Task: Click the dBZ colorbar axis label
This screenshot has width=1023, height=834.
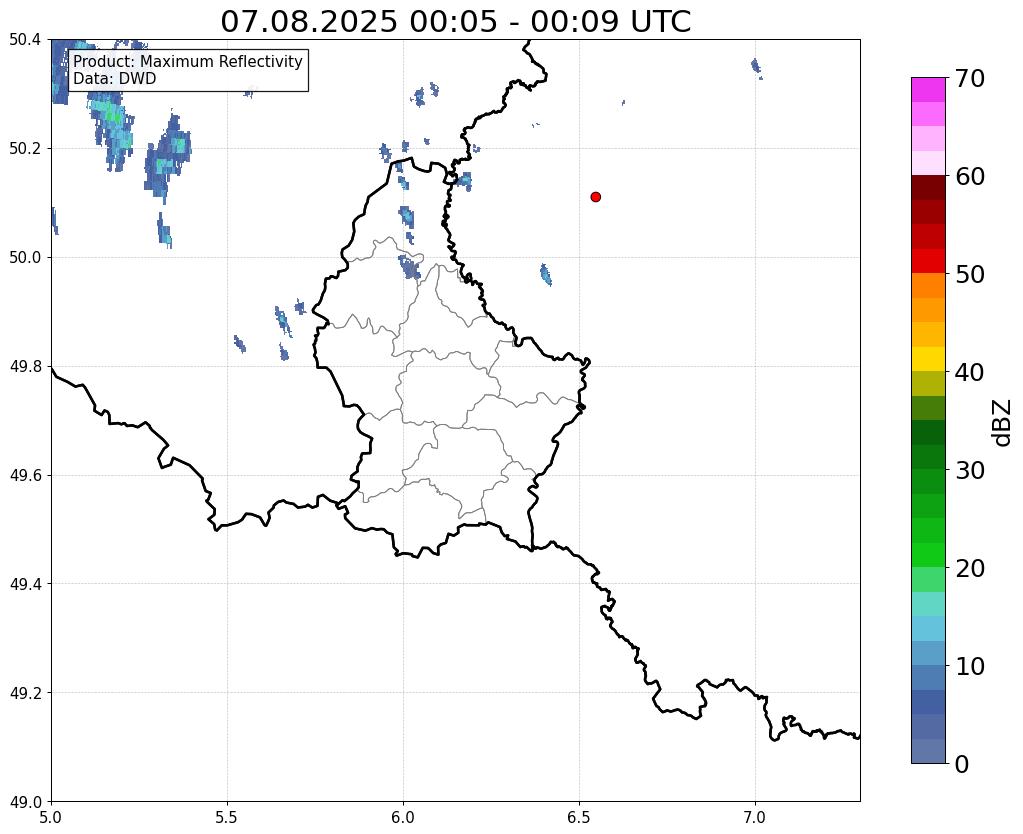Action: 1003,423
